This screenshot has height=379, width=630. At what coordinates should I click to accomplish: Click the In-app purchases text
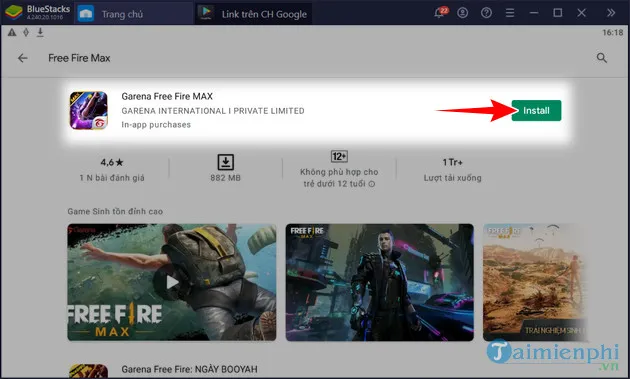156,125
